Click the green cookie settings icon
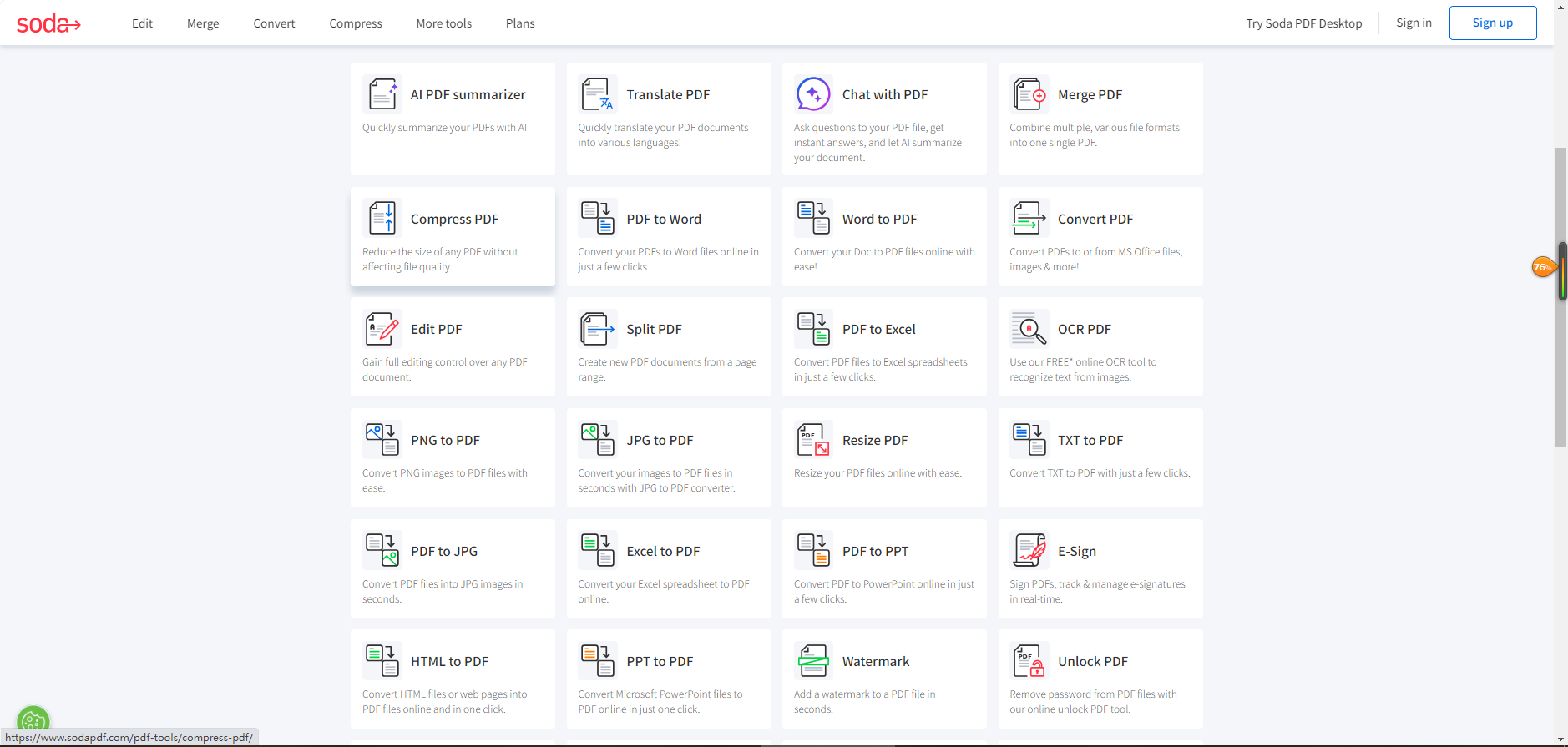The width and height of the screenshot is (1568, 747). [33, 721]
